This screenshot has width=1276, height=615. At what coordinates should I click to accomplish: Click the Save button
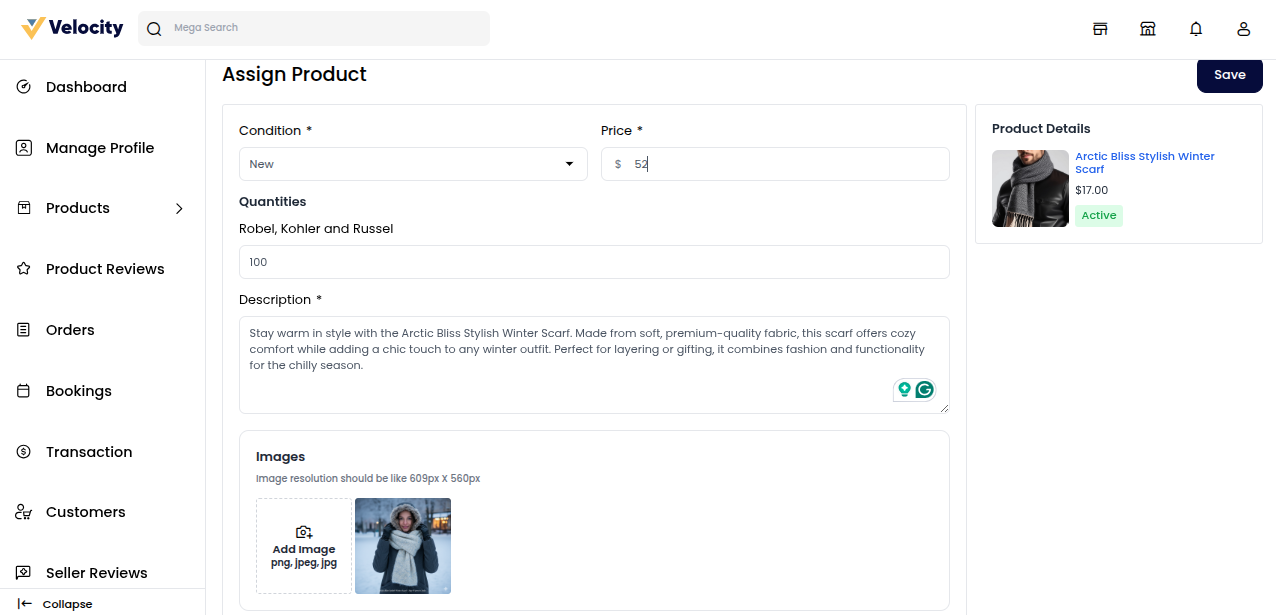[1229, 75]
